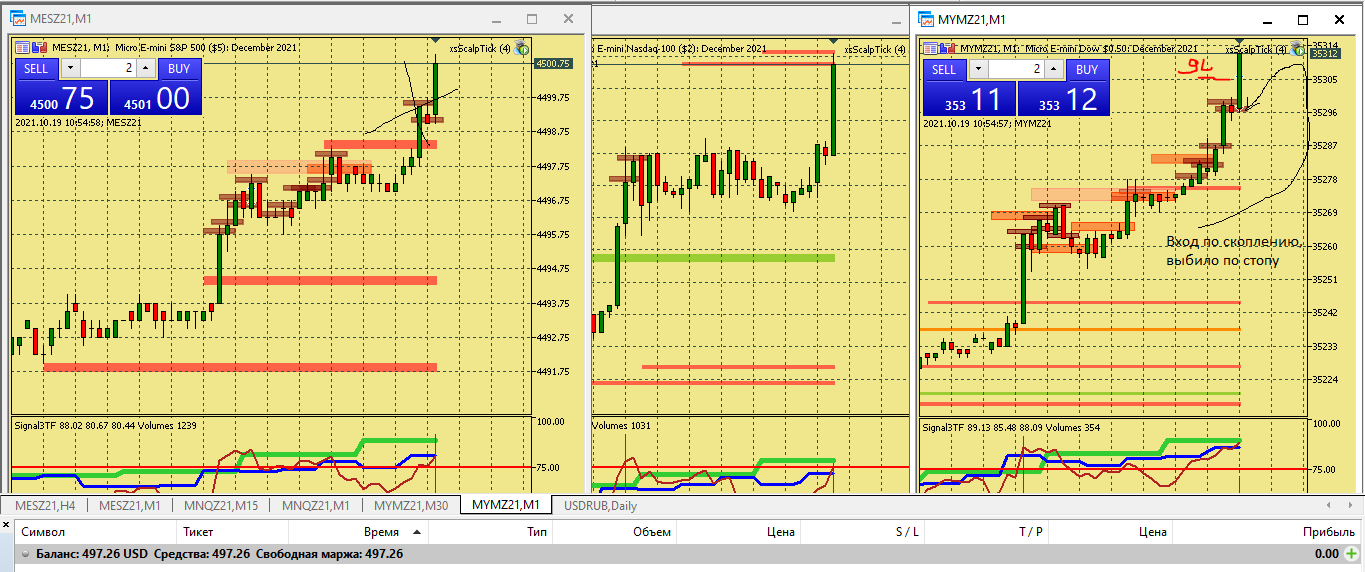
Task: Click the volume field in MESZ21 trade panel
Action: (x=108, y=68)
